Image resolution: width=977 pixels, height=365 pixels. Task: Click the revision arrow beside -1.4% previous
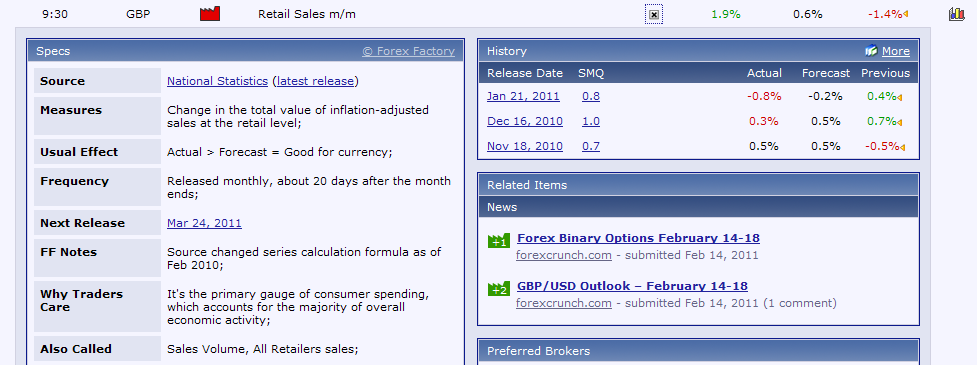point(905,14)
